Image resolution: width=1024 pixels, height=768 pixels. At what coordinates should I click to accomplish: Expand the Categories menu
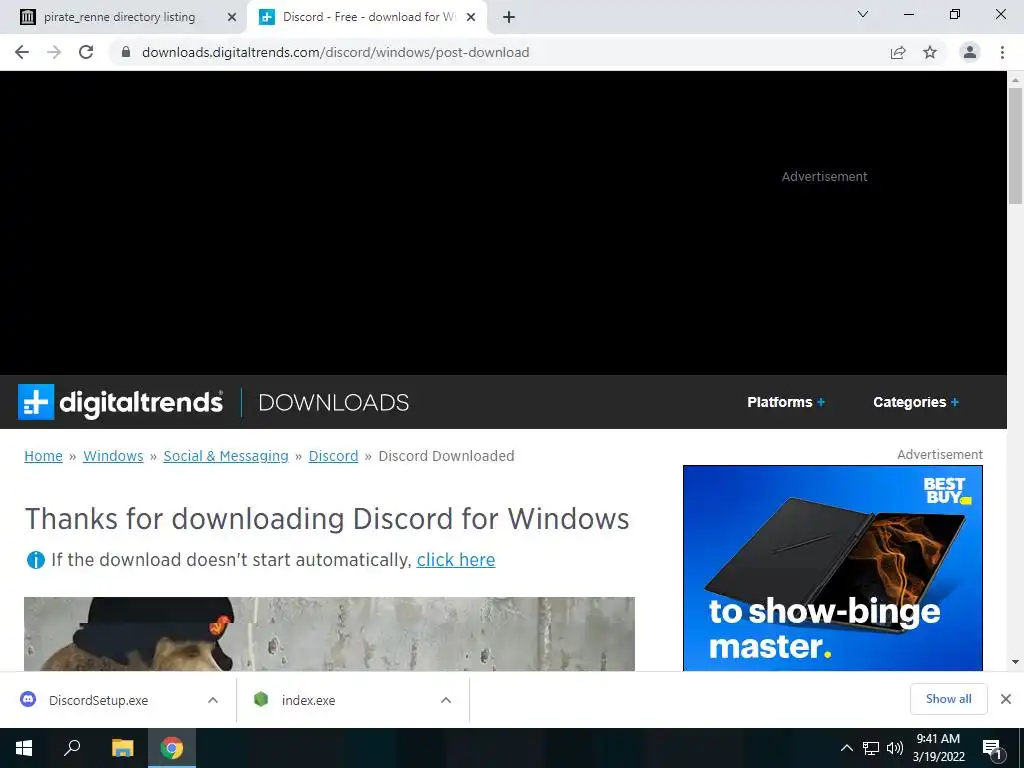pyautogui.click(x=916, y=402)
